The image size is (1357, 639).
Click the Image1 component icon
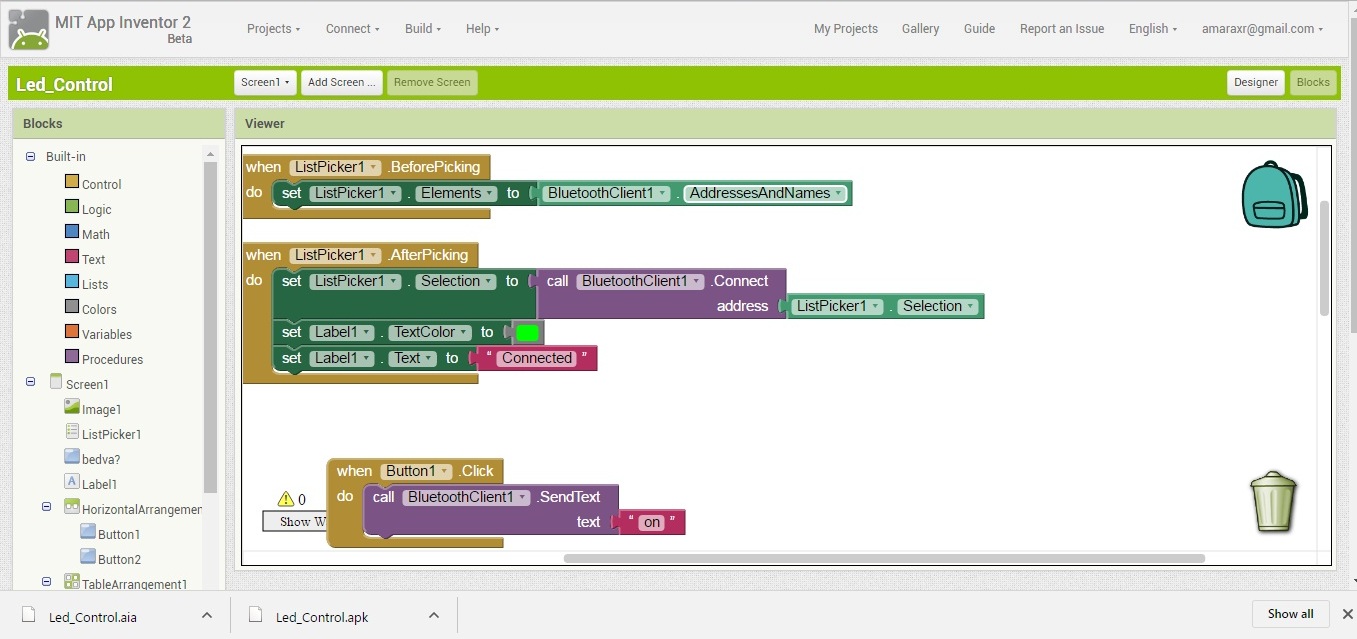tap(72, 407)
